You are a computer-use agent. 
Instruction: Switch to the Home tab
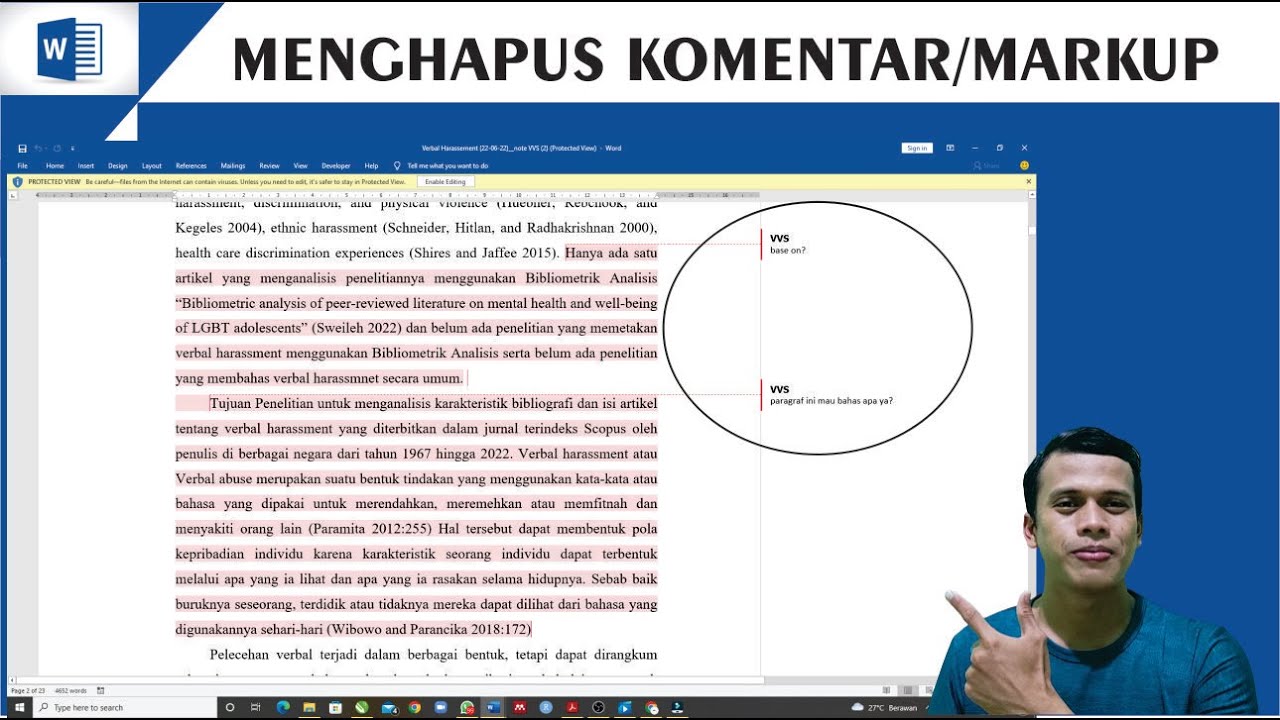coord(55,166)
